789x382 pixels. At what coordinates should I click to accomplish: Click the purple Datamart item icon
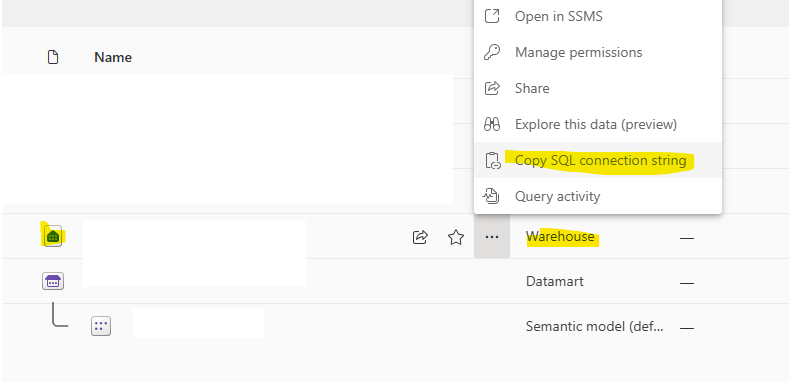tap(53, 281)
